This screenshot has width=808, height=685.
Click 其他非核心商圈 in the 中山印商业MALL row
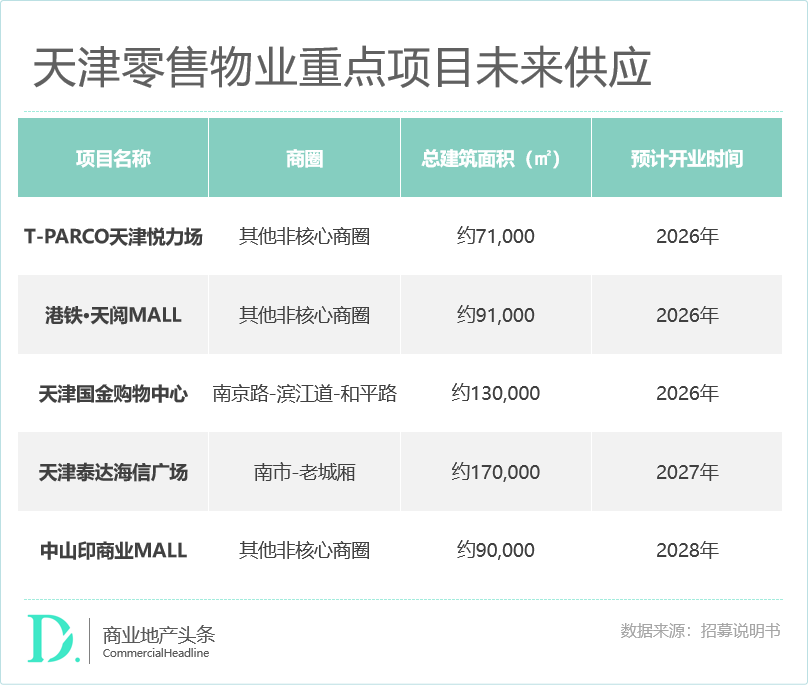tap(305, 550)
